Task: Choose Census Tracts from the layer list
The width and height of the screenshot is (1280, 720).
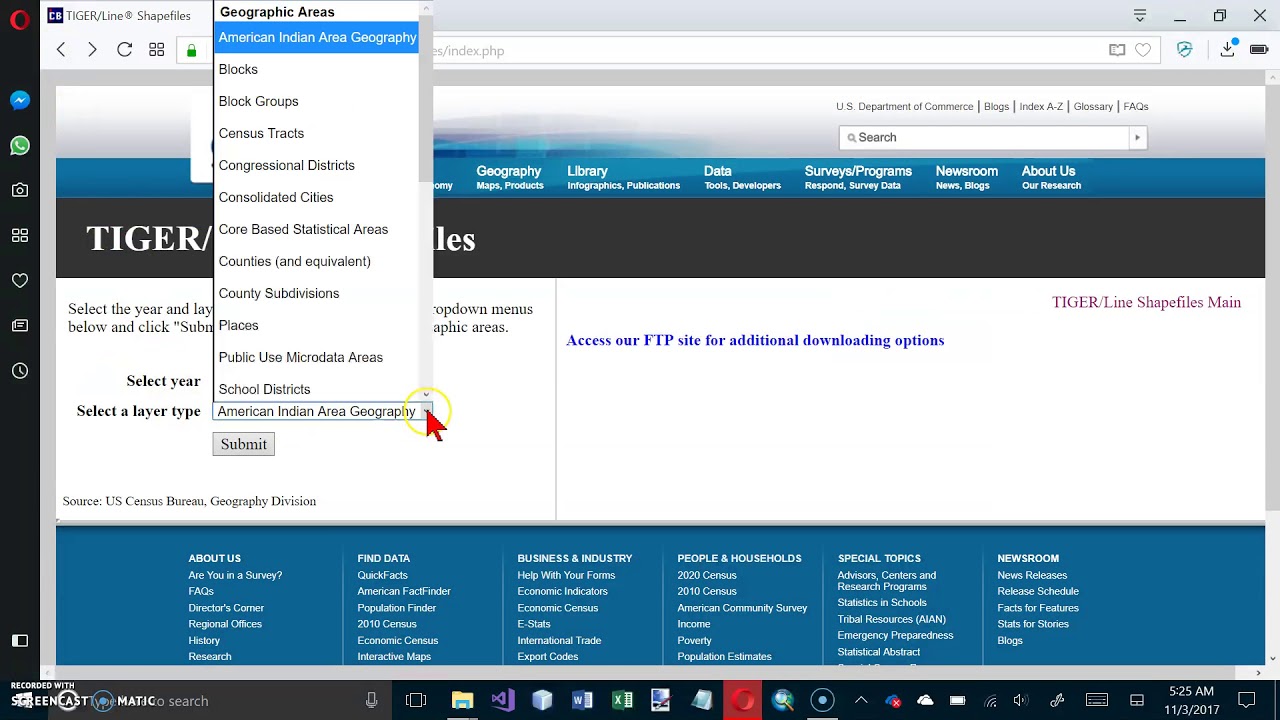Action: point(316,133)
